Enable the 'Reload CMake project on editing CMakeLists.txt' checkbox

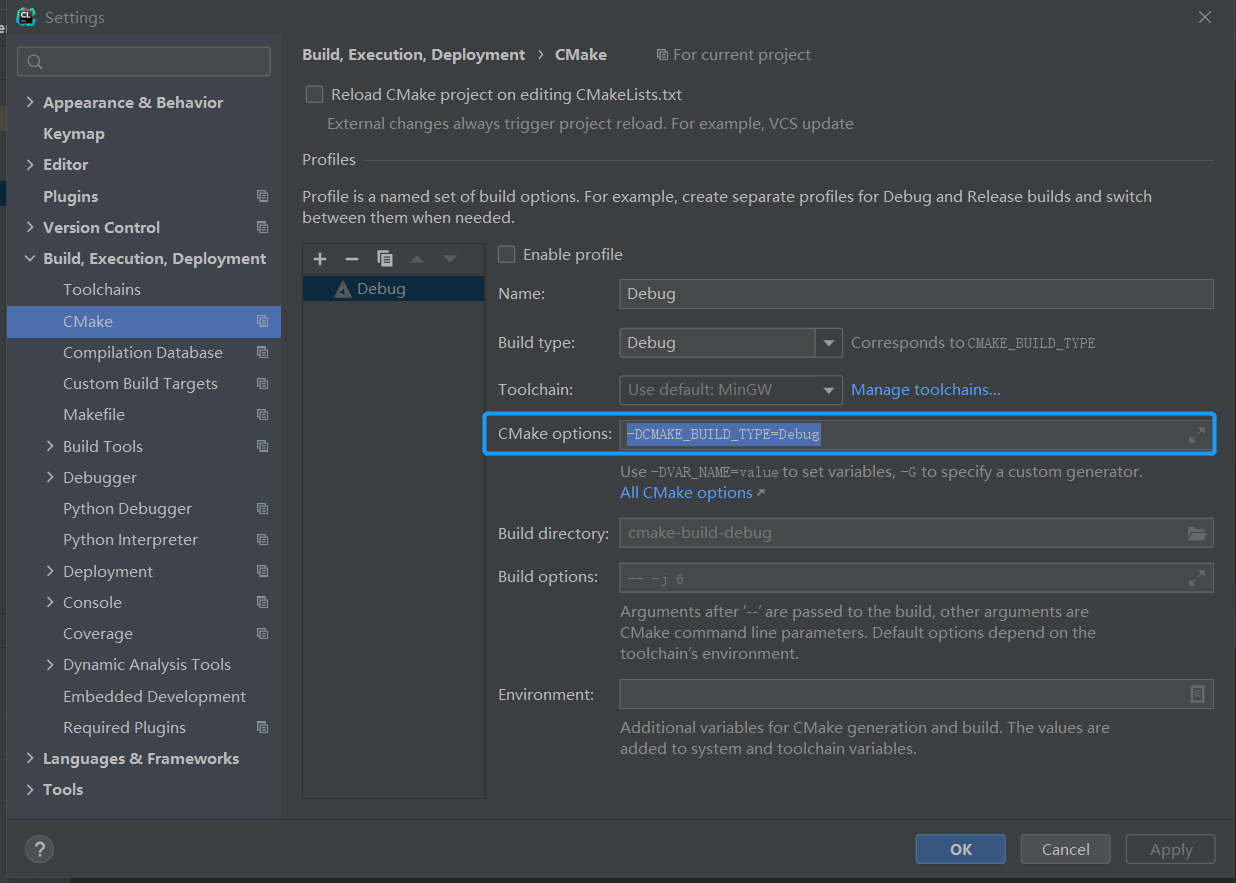[314, 93]
